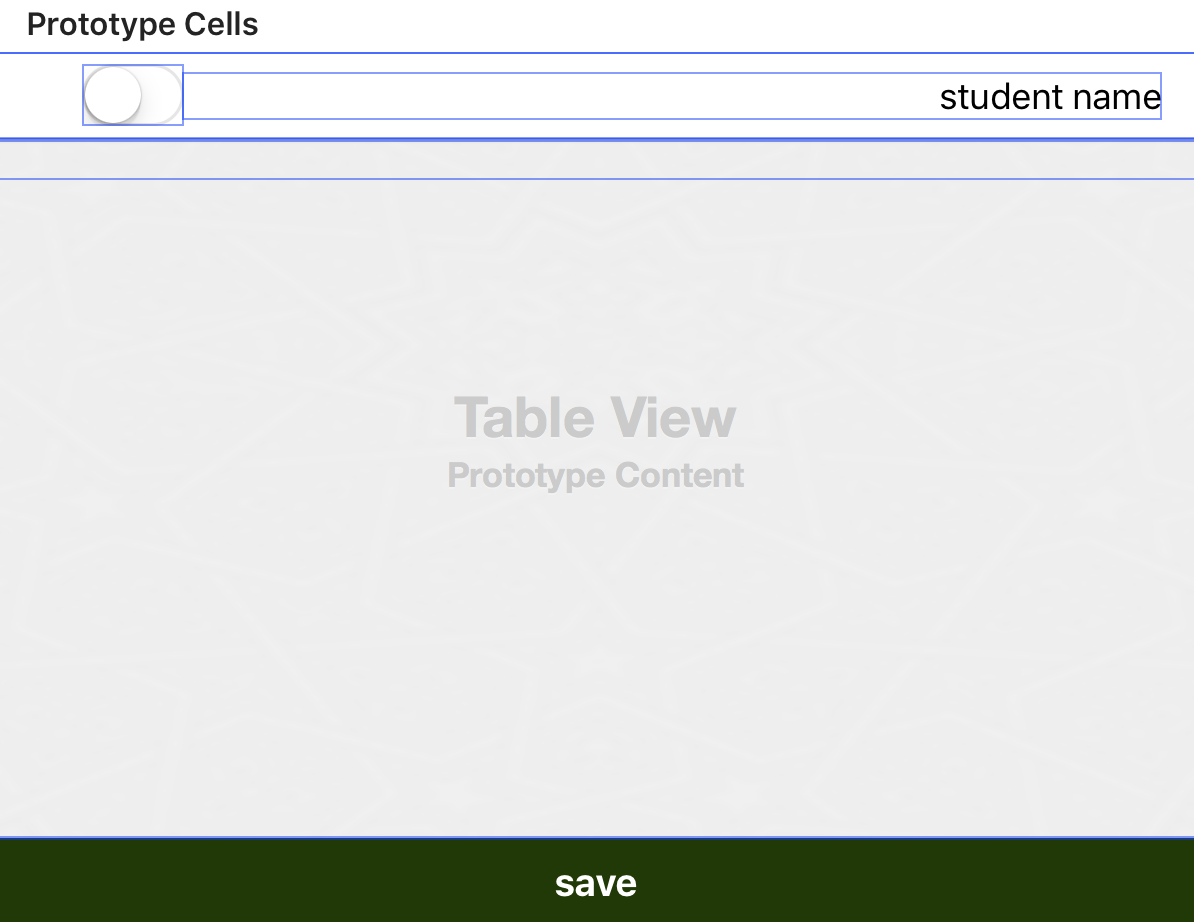Select the 'student name' label

coord(1050,97)
